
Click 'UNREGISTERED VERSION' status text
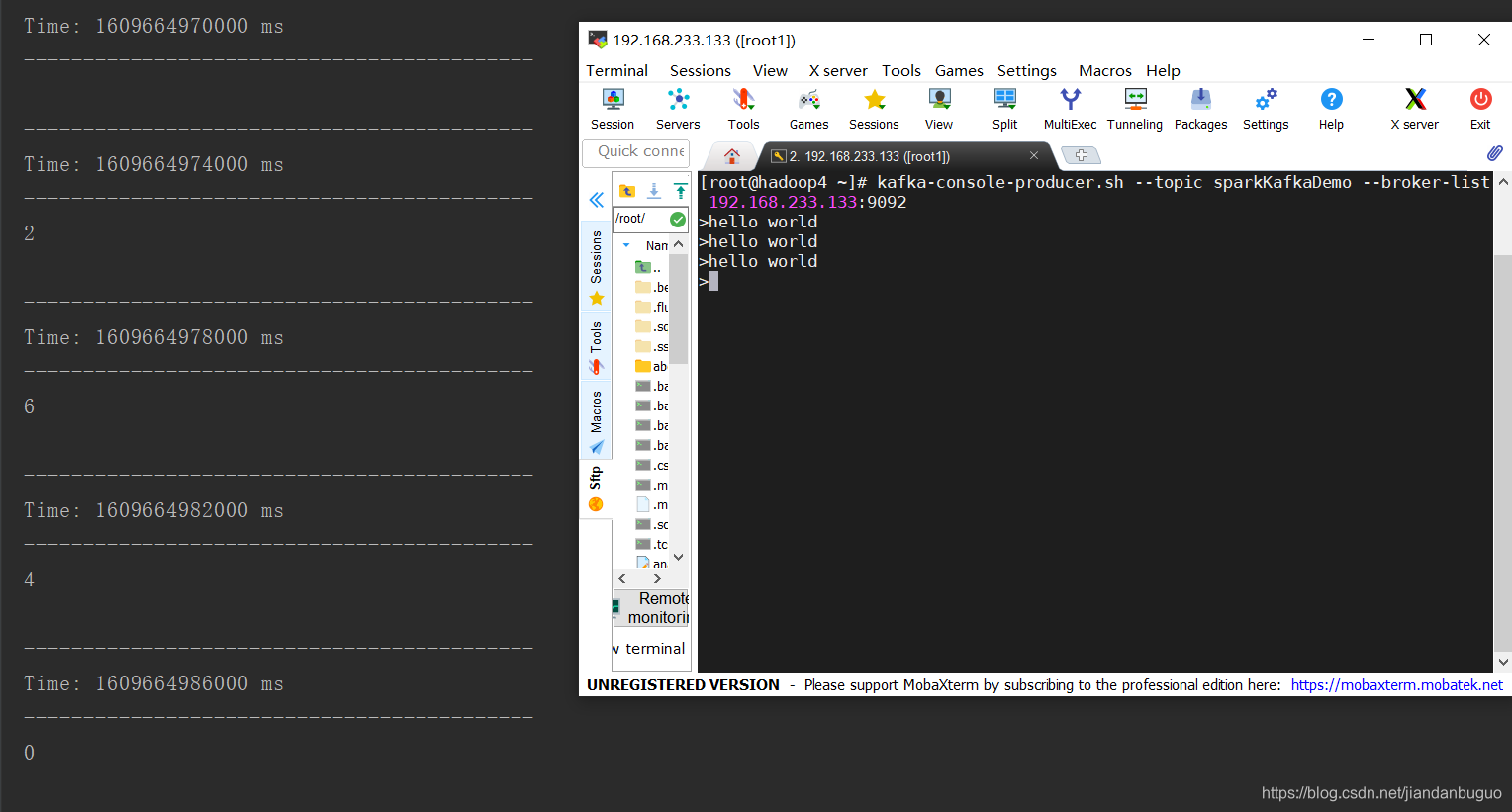pyautogui.click(x=683, y=685)
